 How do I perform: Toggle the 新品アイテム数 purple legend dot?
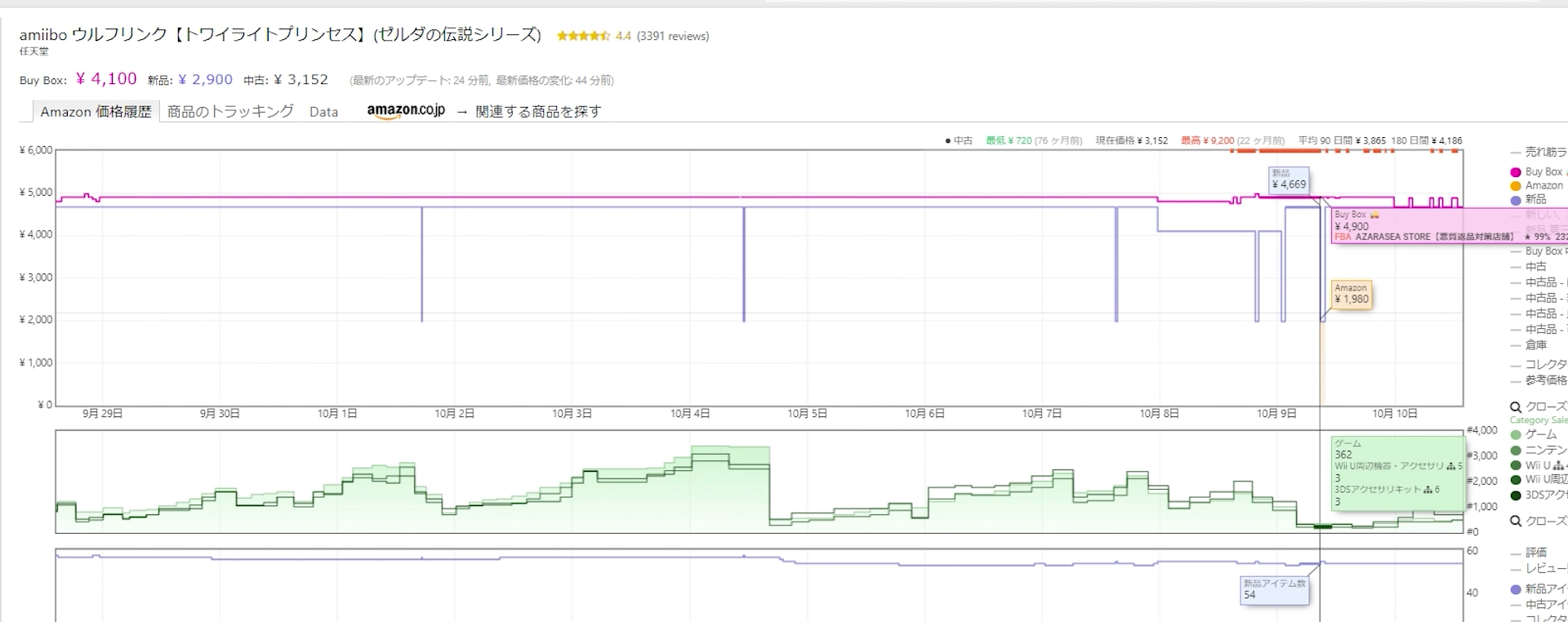(x=1516, y=589)
